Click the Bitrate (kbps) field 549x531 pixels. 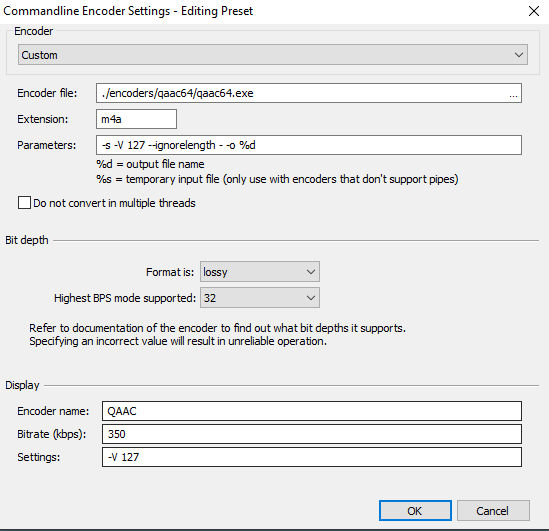coord(312,434)
